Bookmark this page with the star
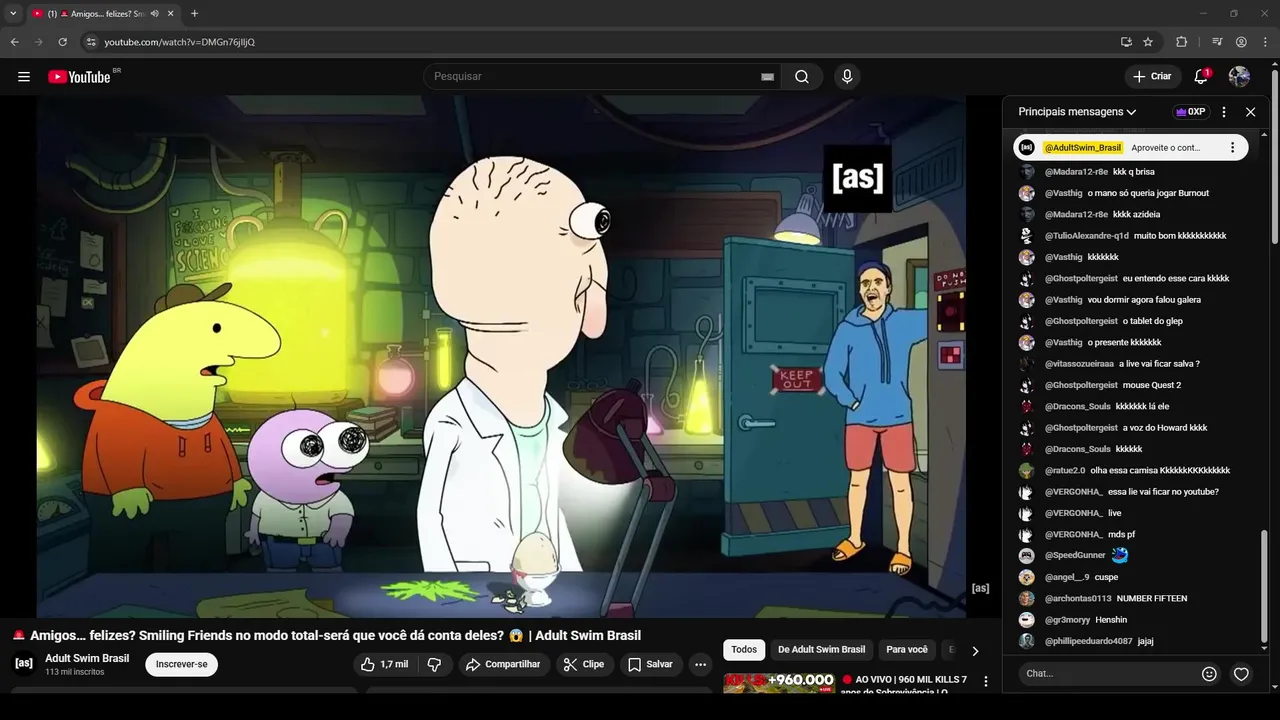Viewport: 1280px width, 720px height. [x=1148, y=42]
